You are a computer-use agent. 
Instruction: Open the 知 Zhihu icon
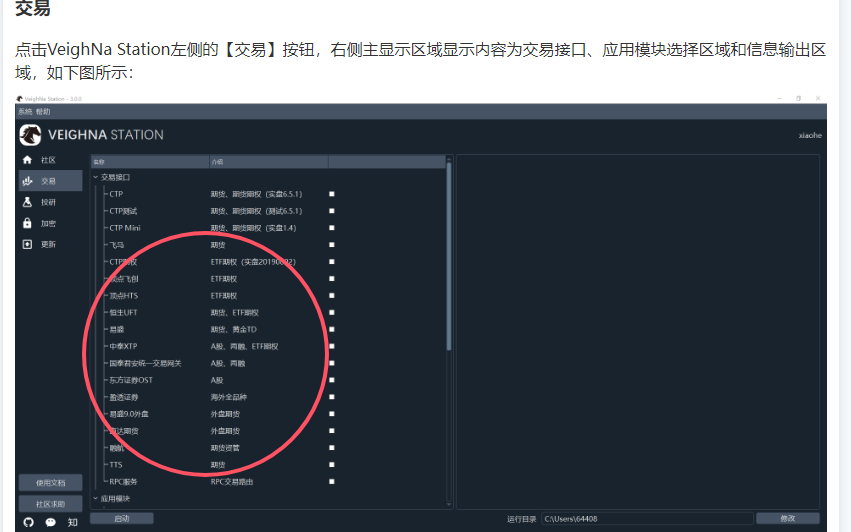72,522
